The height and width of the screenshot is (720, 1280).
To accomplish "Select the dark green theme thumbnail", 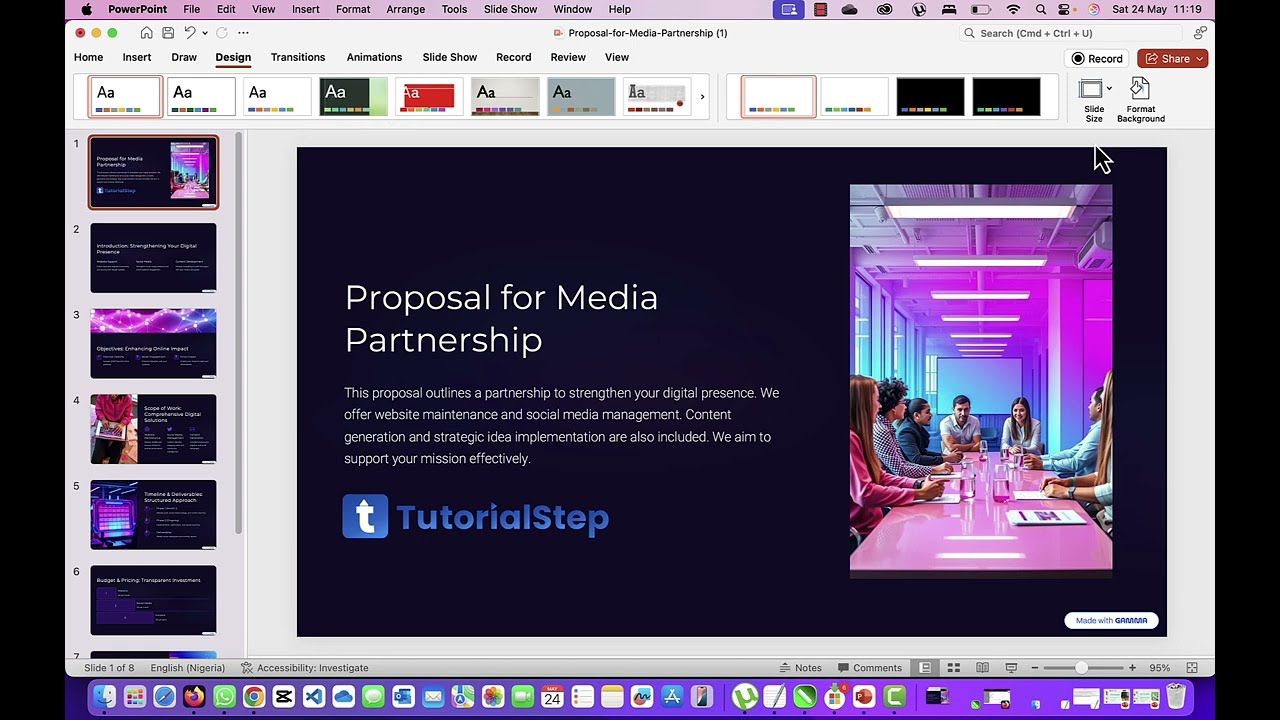I will [x=353, y=97].
